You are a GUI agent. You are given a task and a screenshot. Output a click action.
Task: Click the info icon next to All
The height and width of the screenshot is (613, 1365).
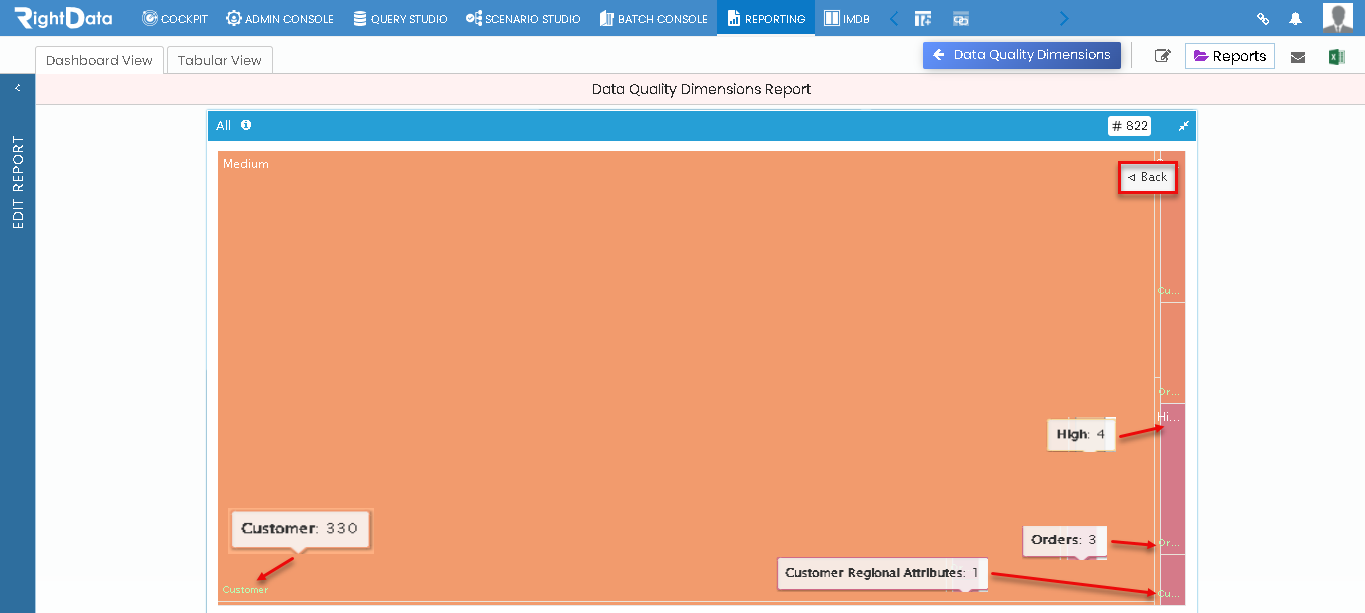tap(246, 125)
